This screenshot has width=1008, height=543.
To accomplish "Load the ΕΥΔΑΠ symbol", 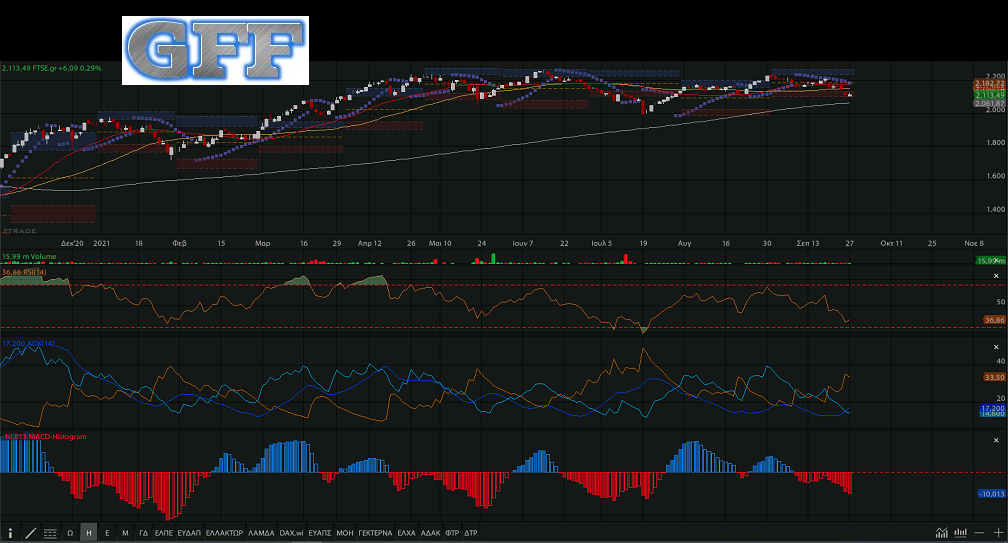I will [189, 533].
